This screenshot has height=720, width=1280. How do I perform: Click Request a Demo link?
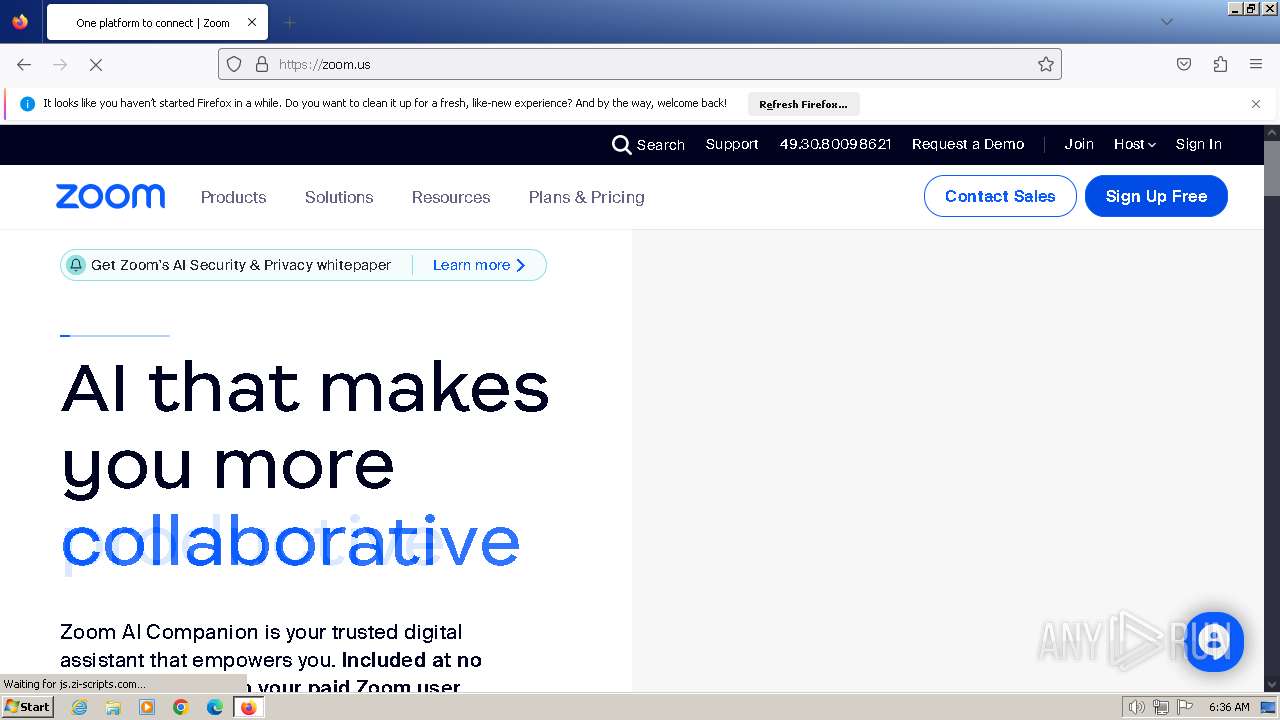point(968,144)
